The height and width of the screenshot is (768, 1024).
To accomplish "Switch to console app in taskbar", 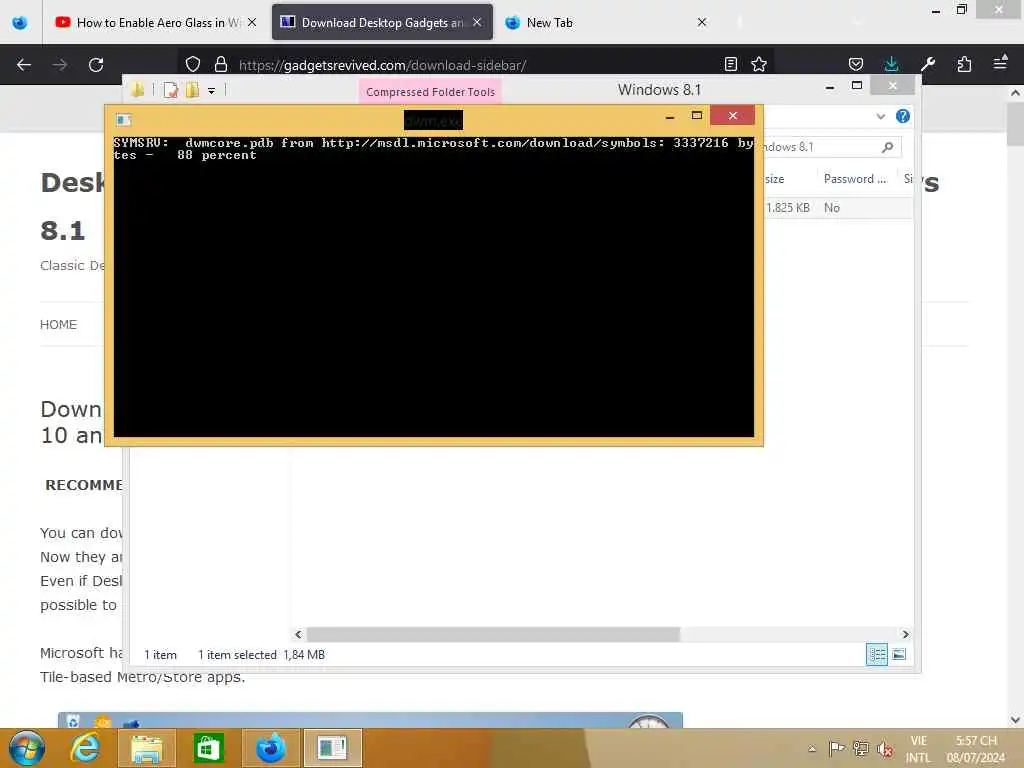I will 332,748.
